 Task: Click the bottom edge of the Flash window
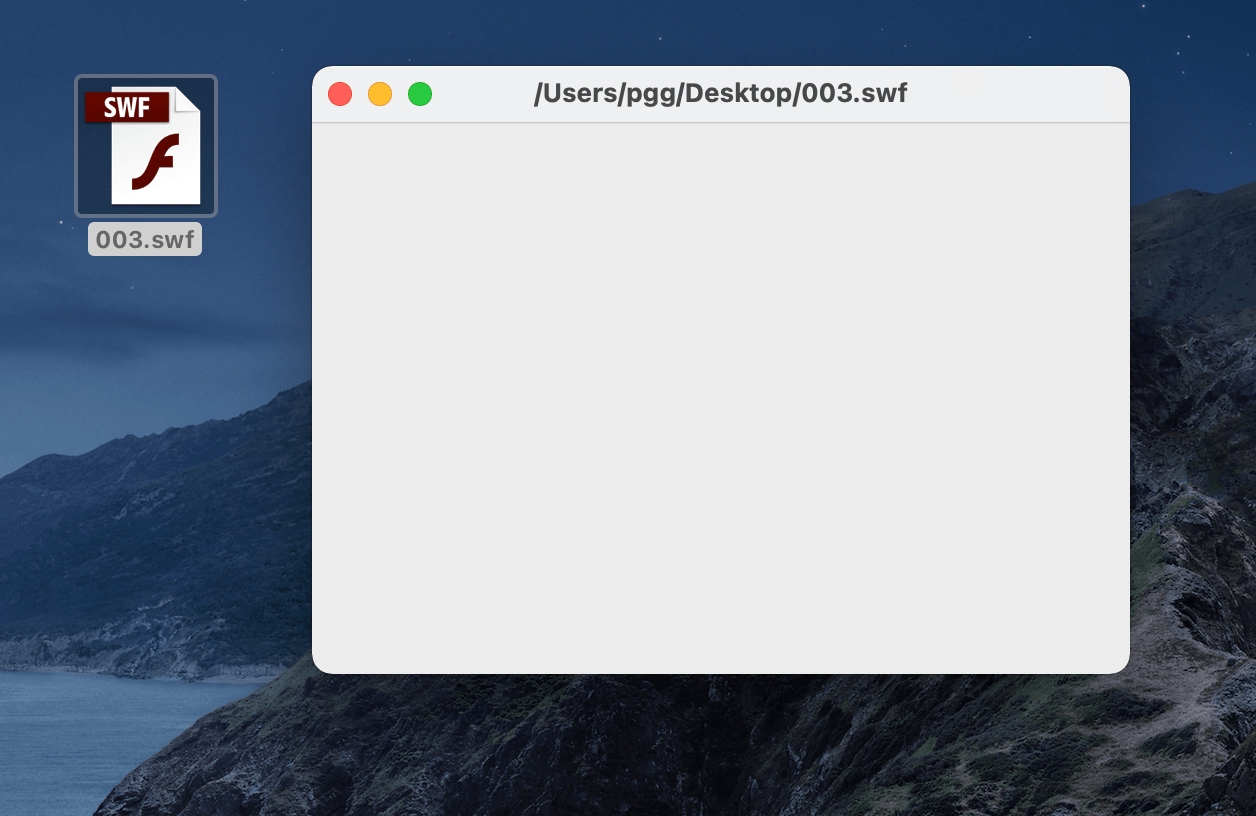point(720,668)
